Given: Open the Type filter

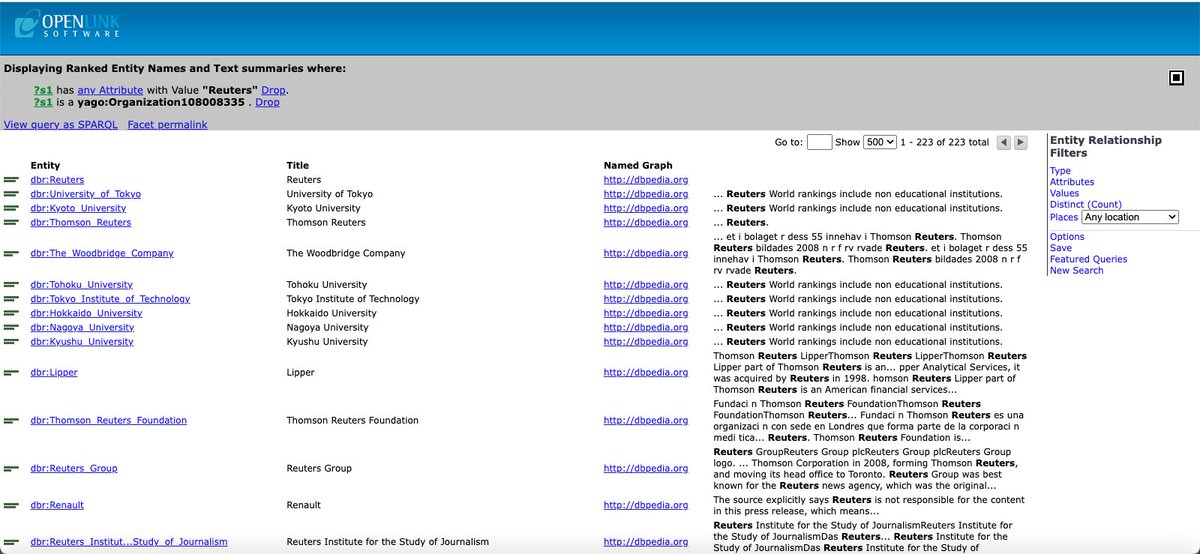Looking at the screenshot, I should [1060, 171].
